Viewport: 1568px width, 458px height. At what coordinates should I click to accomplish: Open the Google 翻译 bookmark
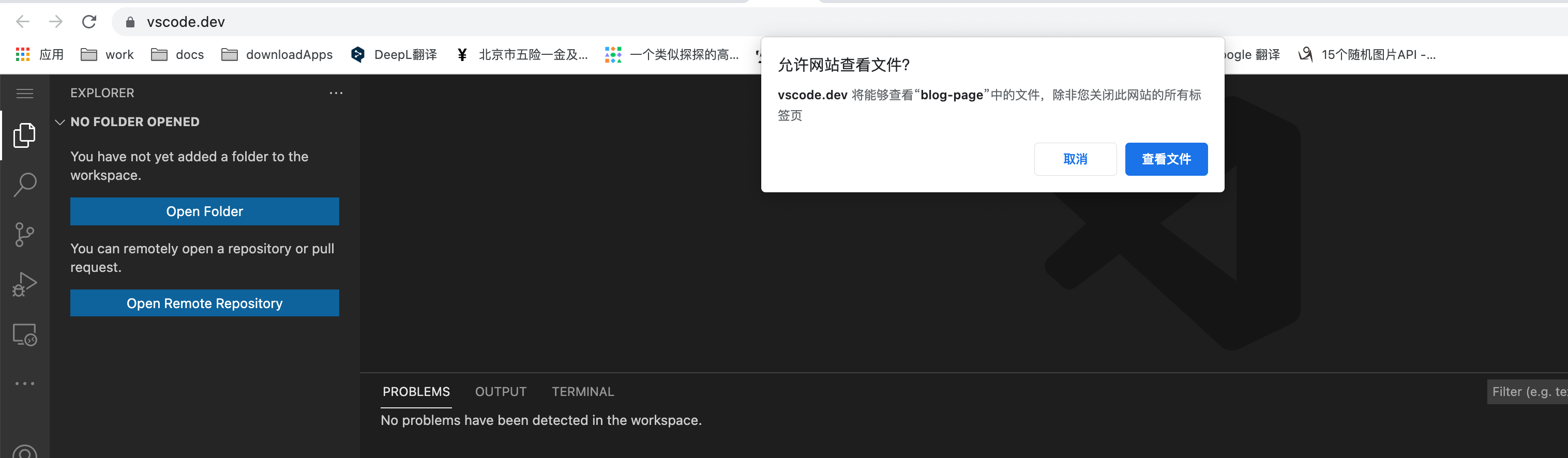[1252, 55]
